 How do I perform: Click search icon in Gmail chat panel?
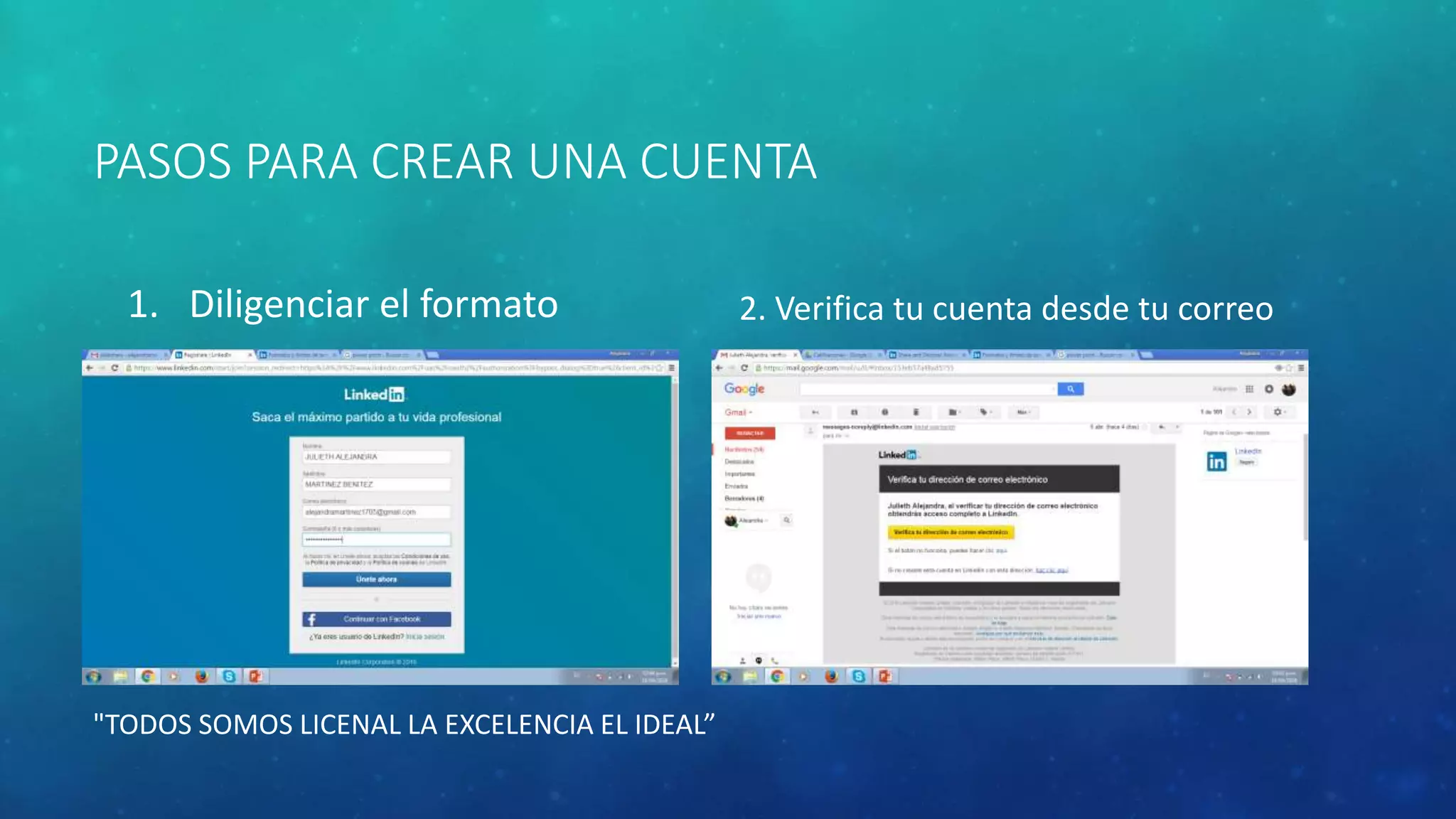[x=787, y=520]
